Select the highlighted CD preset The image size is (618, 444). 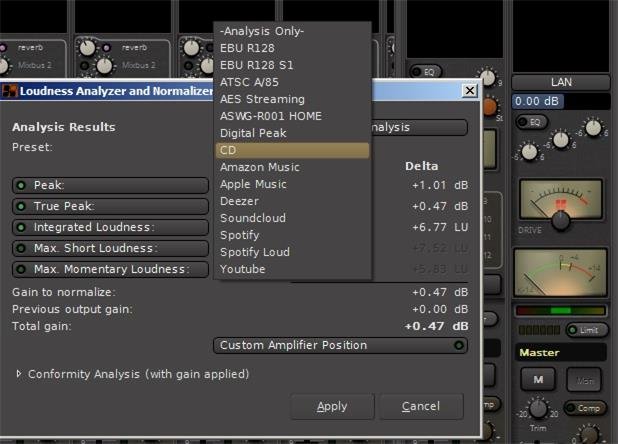click(292, 150)
